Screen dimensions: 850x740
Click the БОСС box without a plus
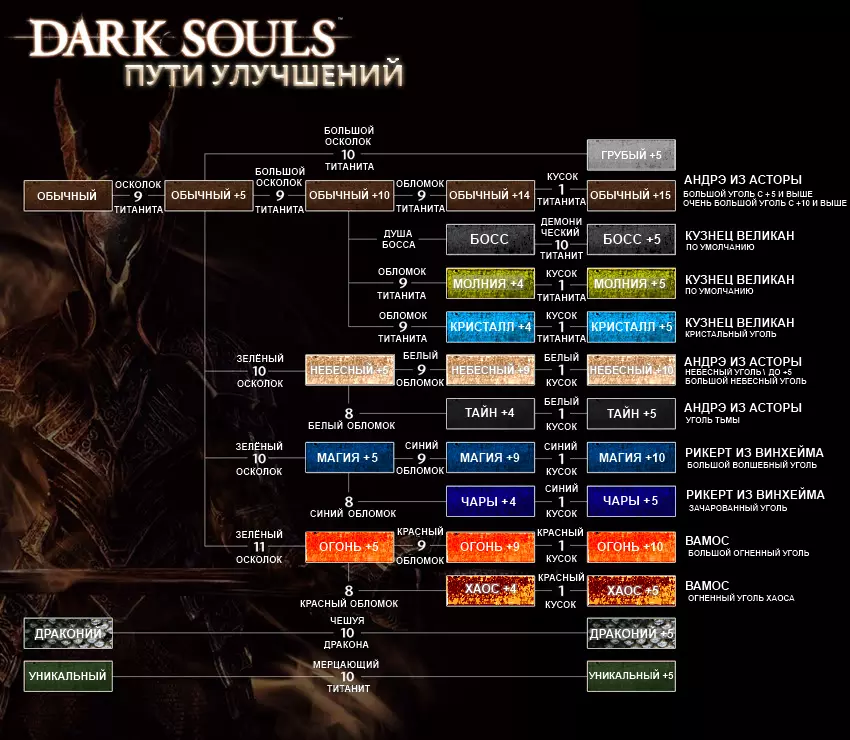490,240
